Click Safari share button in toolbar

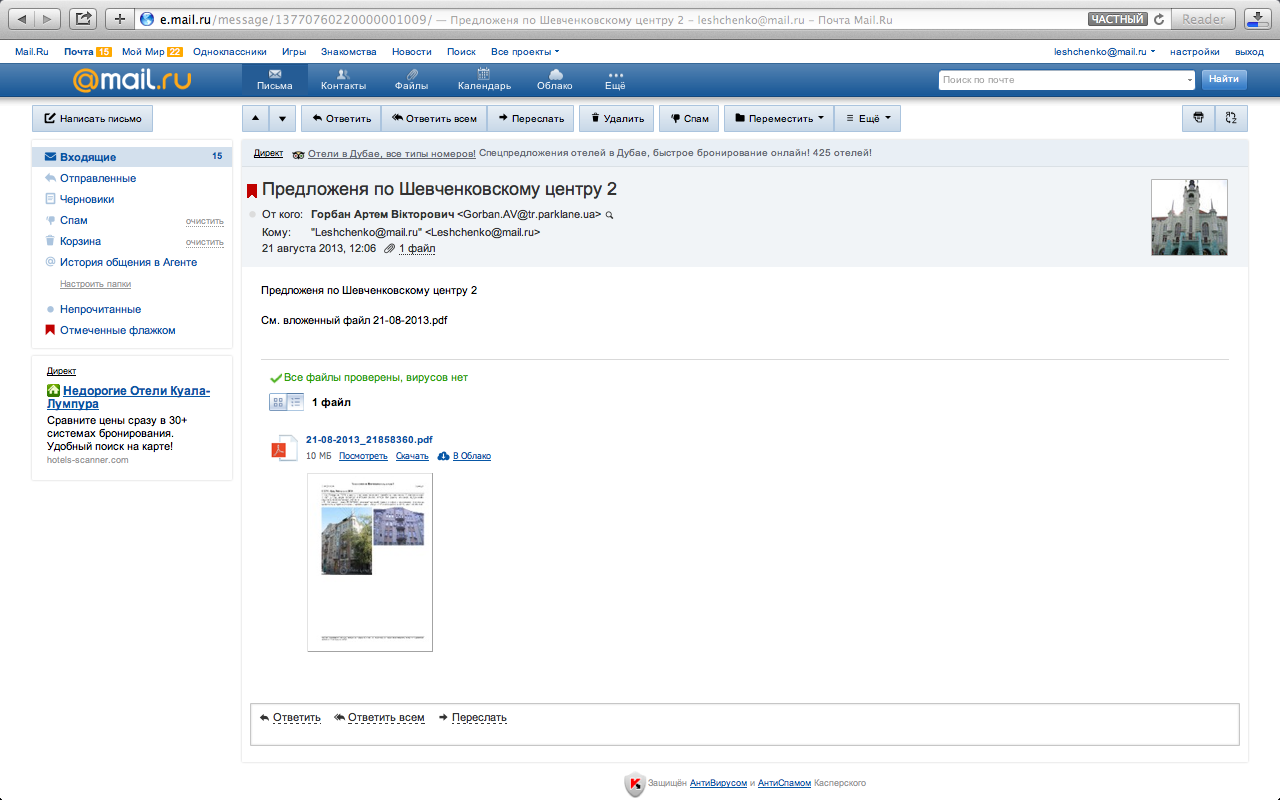(84, 19)
